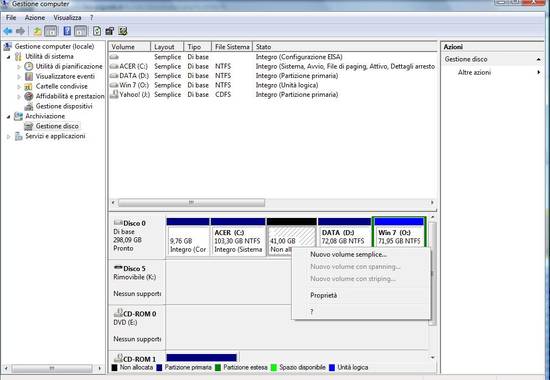Click the Gestione disco tree icon
Screen dimensions: 550x380
29,126
